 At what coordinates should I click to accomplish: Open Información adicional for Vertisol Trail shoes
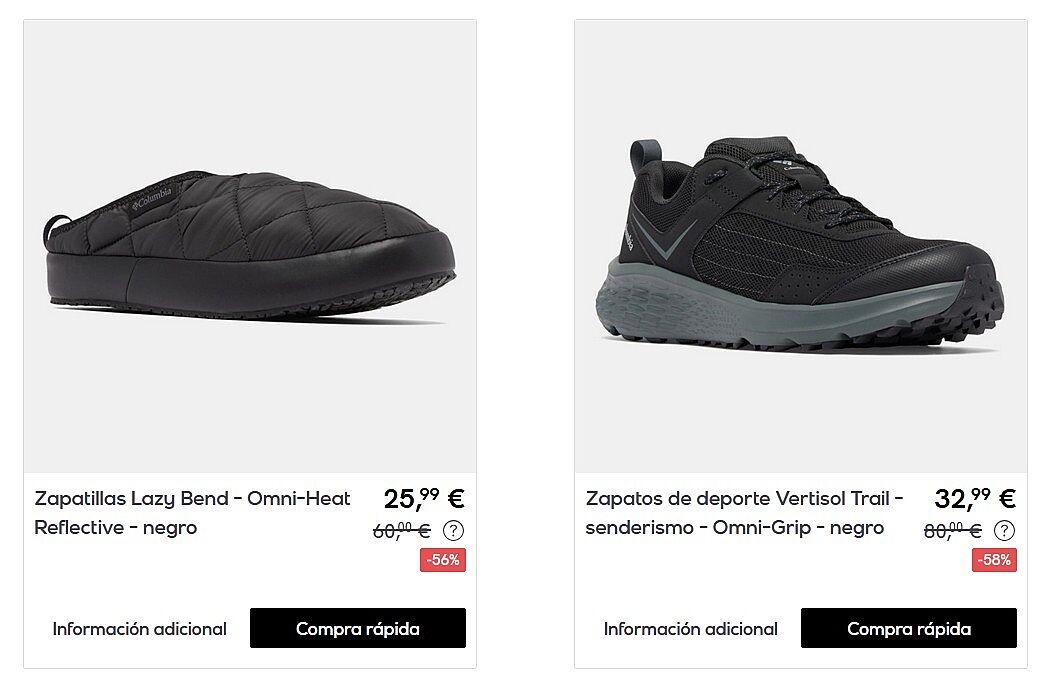click(690, 629)
